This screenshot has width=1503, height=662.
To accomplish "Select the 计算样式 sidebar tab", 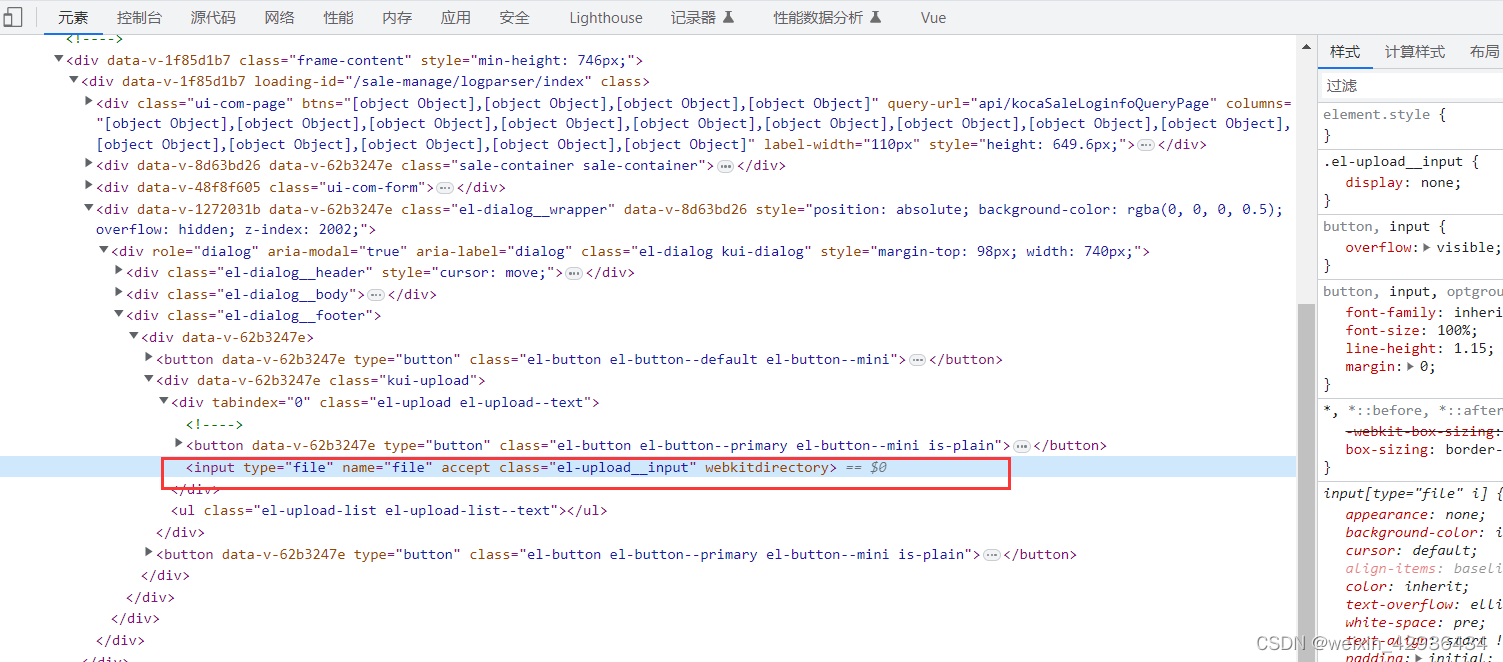I will pos(1415,52).
